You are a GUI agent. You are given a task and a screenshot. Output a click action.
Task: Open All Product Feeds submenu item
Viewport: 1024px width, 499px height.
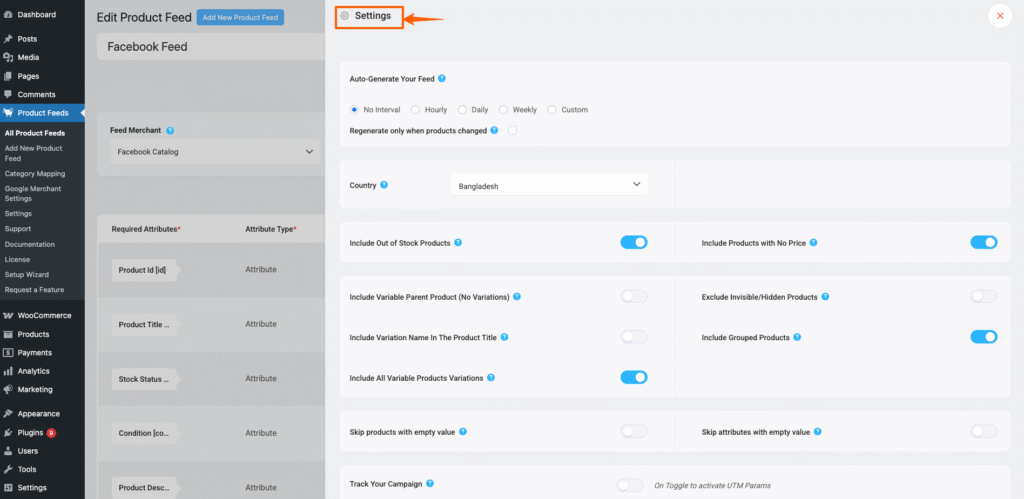click(35, 133)
